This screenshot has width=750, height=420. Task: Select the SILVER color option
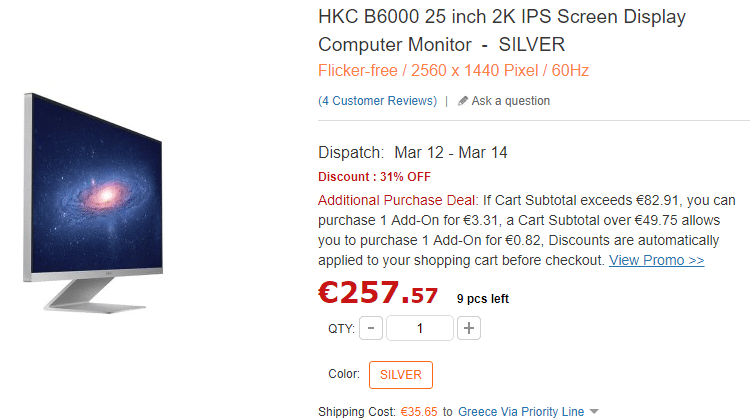[x=400, y=375]
